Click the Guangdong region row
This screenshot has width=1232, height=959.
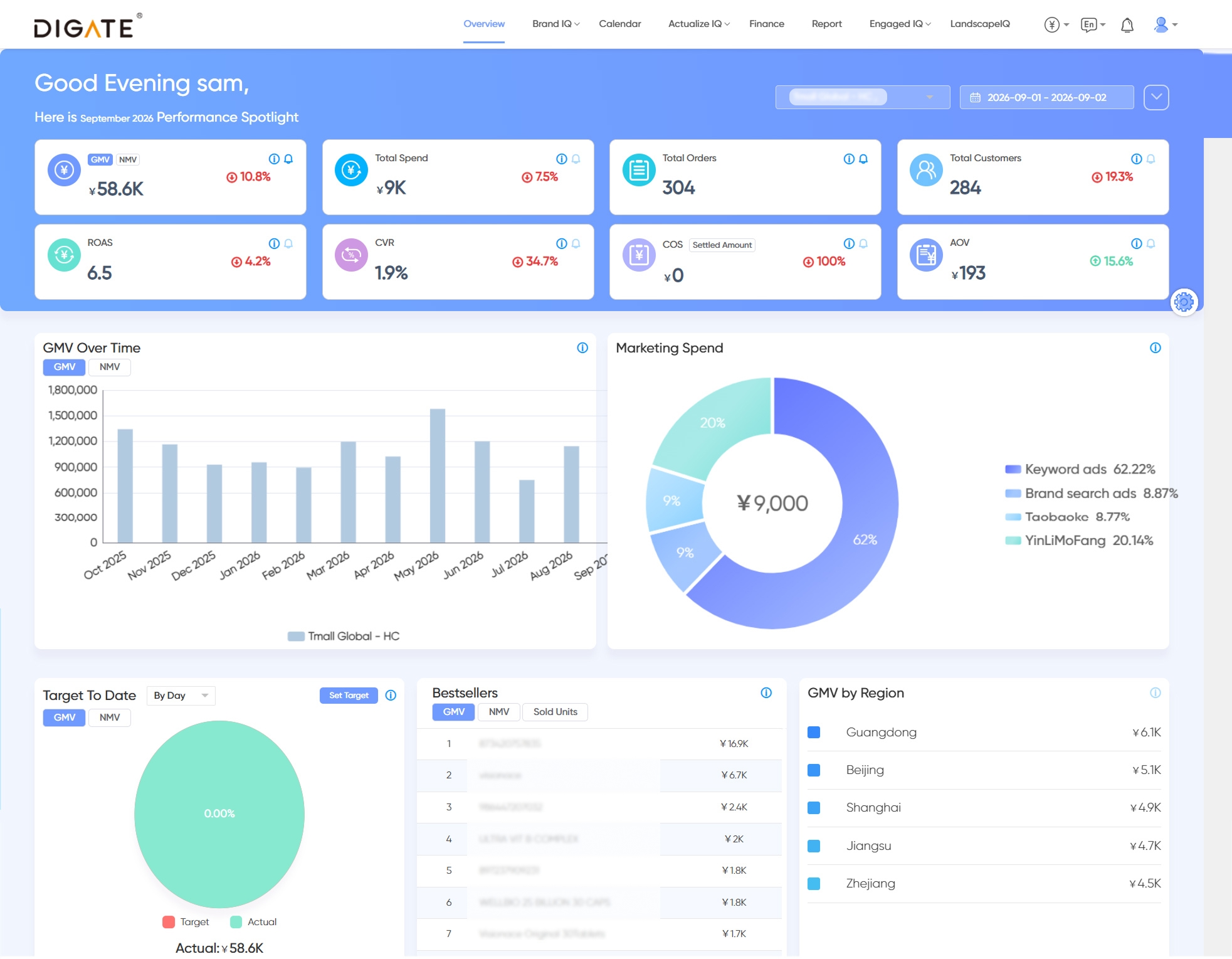(x=984, y=733)
